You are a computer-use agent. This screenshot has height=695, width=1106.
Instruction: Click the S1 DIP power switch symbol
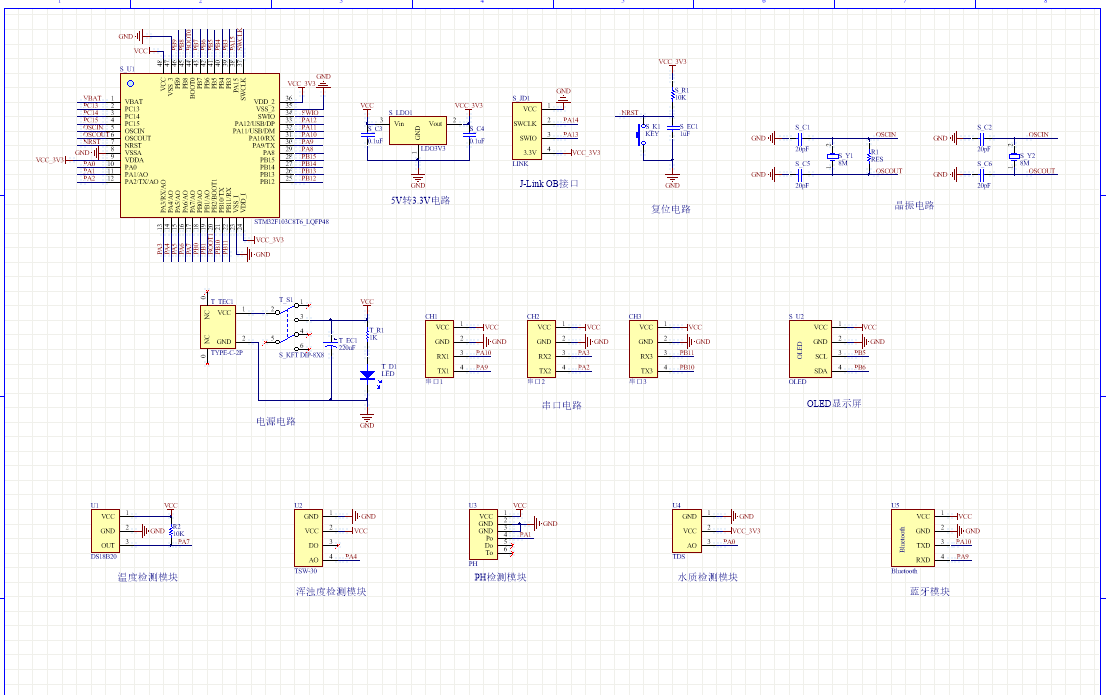[292, 326]
